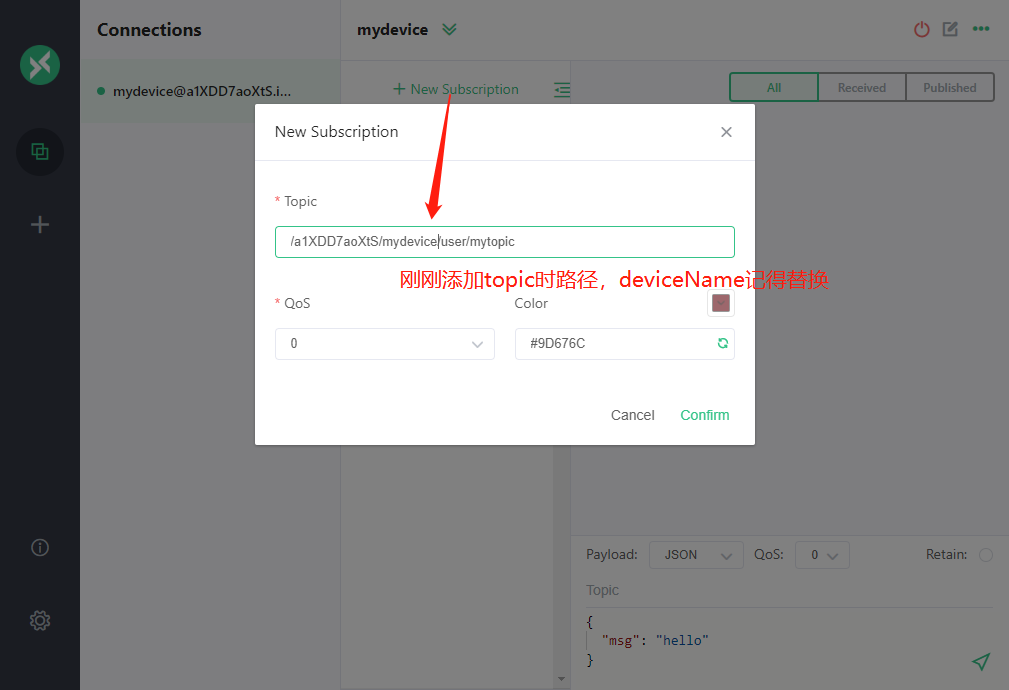
Task: Click the mydevice title text
Action: point(393,30)
